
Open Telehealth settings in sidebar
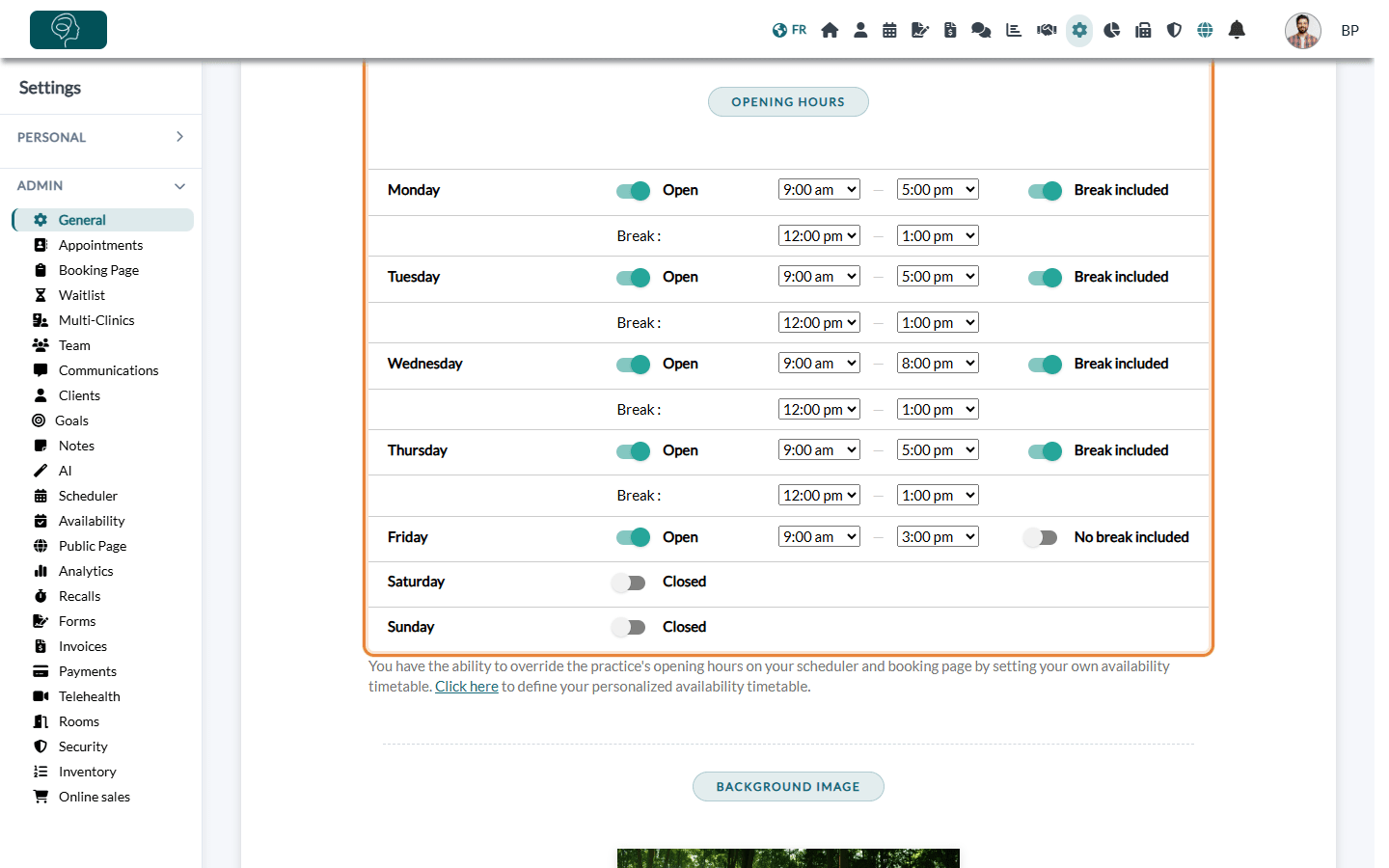click(90, 696)
